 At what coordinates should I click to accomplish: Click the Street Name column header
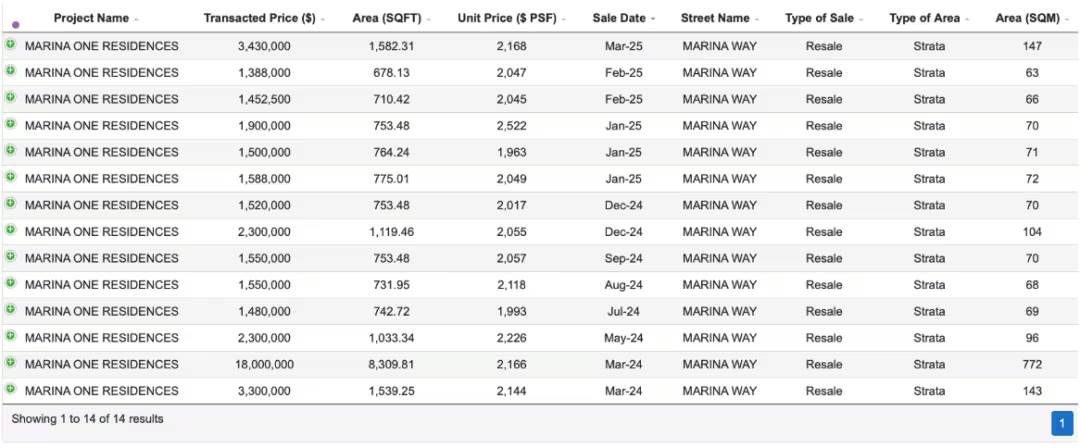tap(715, 18)
